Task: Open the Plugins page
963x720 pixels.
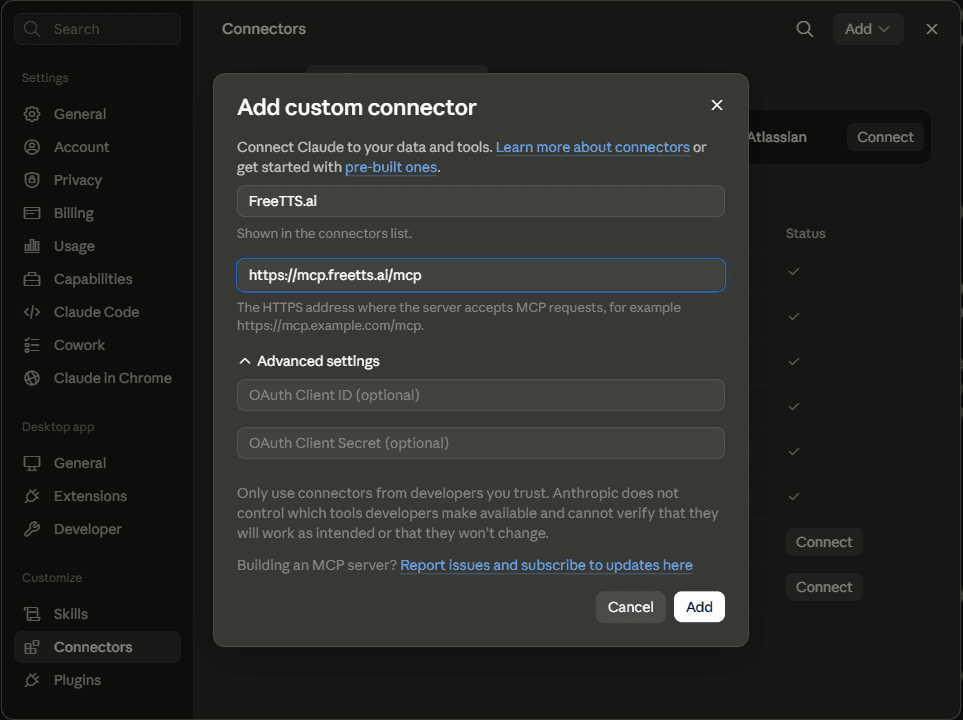Action: coord(97,680)
